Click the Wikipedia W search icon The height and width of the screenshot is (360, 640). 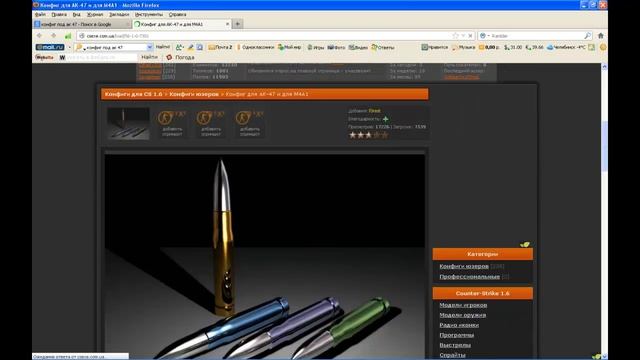coord(62,58)
